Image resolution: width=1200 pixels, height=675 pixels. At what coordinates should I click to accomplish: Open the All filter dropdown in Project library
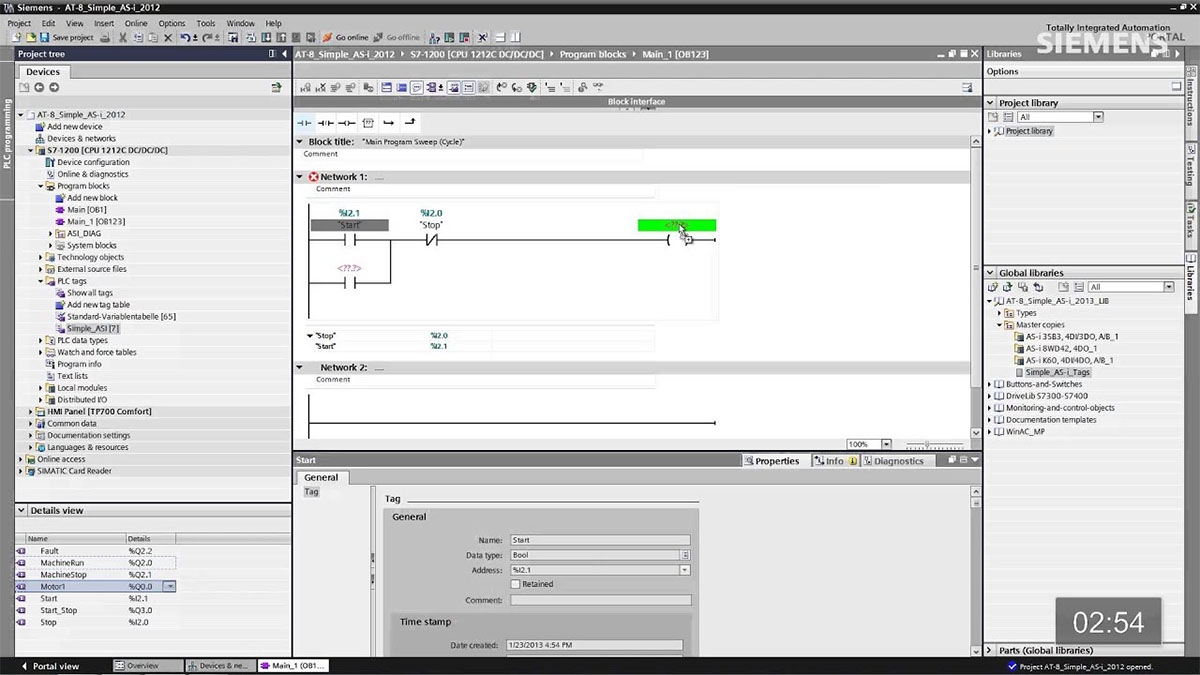pyautogui.click(x=1098, y=117)
